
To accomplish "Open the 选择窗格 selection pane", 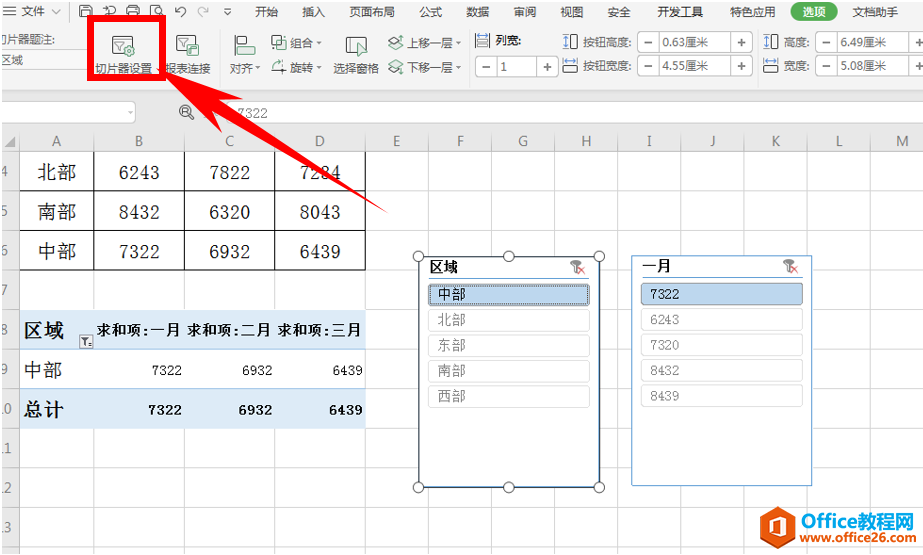I will click(356, 55).
